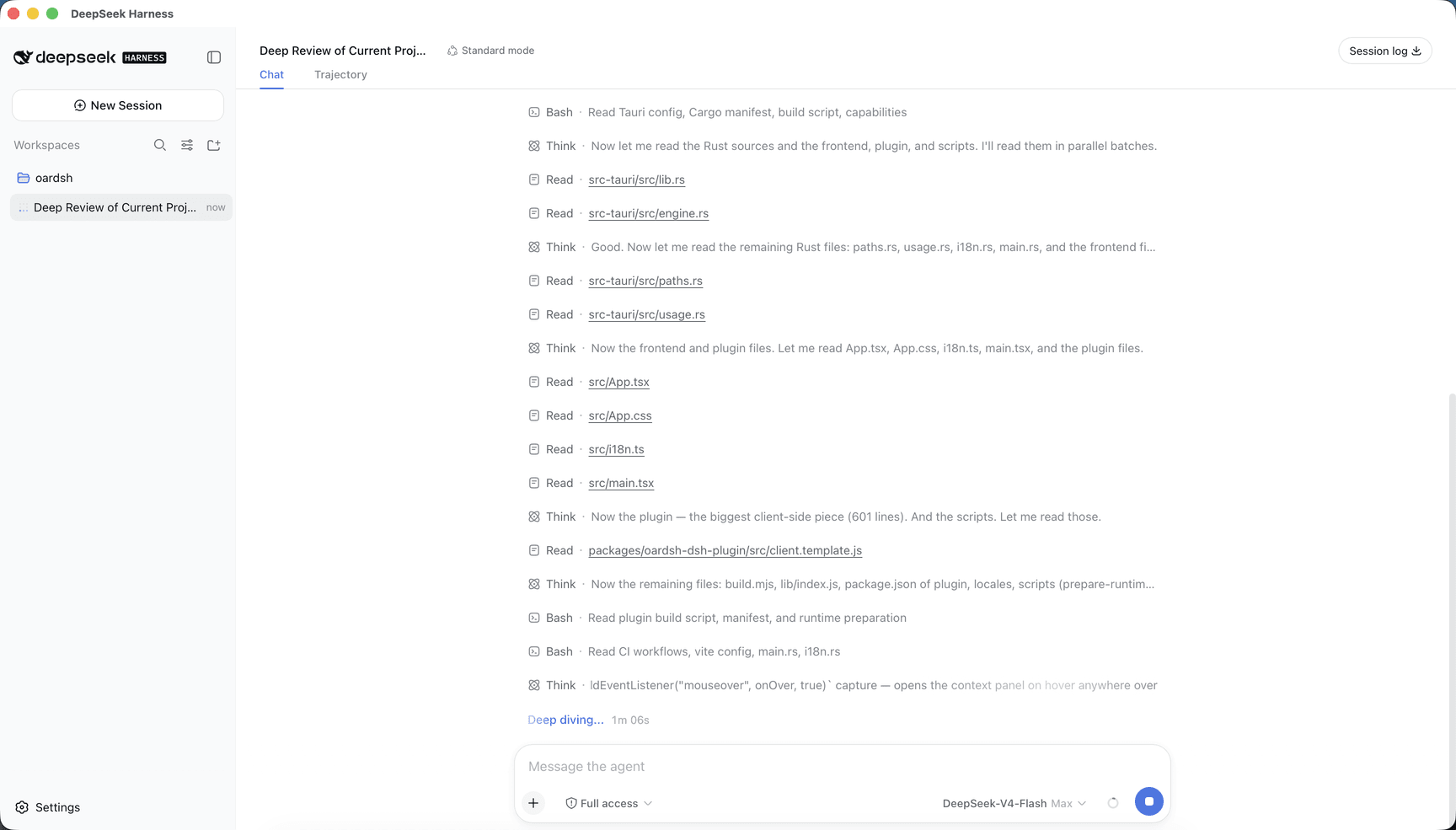Viewport: 1456px width, 830px height.
Task: Click the Deep diving status text
Action: [x=565, y=720]
